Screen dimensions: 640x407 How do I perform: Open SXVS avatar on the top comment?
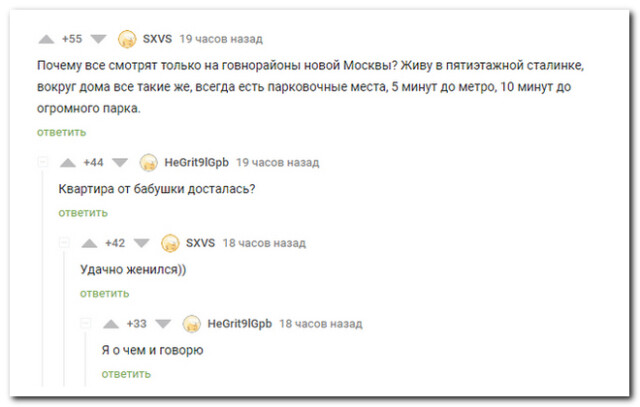pos(127,39)
